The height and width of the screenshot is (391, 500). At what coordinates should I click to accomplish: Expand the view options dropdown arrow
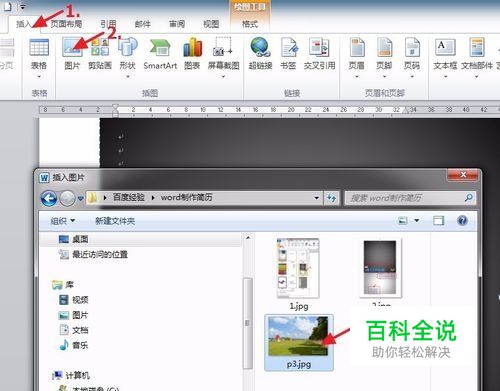[417, 220]
